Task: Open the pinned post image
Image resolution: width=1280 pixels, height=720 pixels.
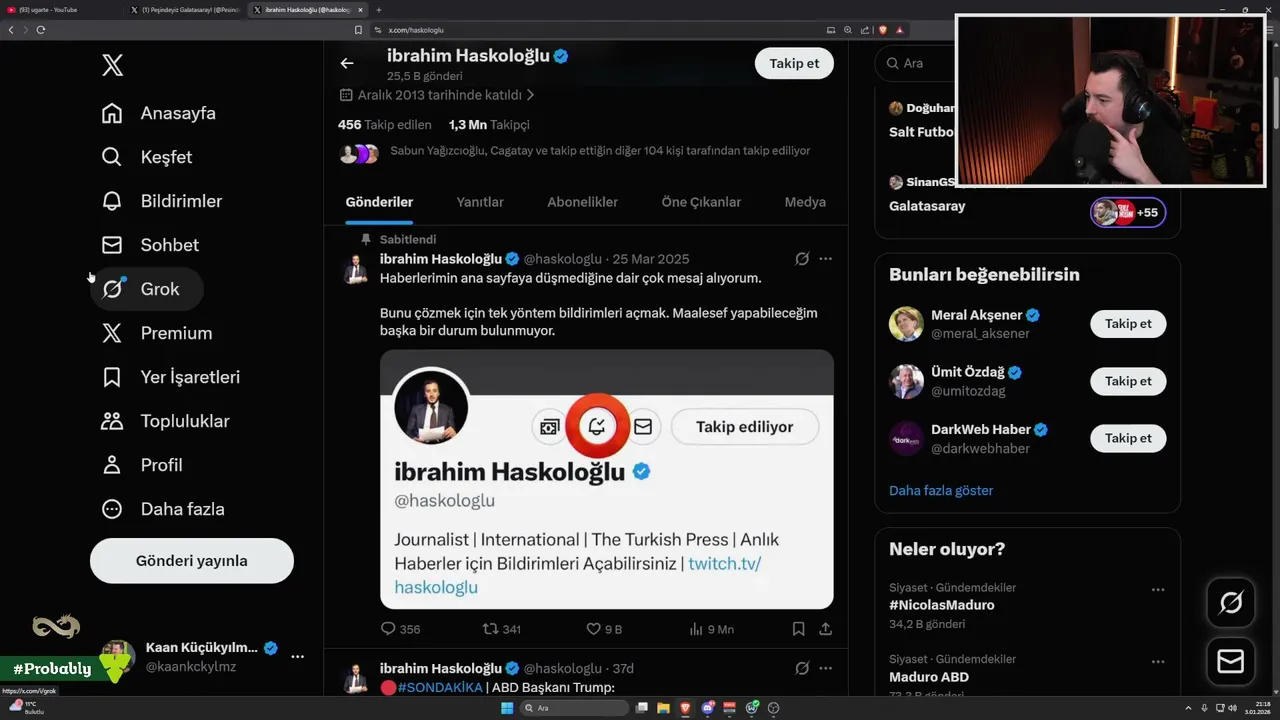Action: click(607, 479)
